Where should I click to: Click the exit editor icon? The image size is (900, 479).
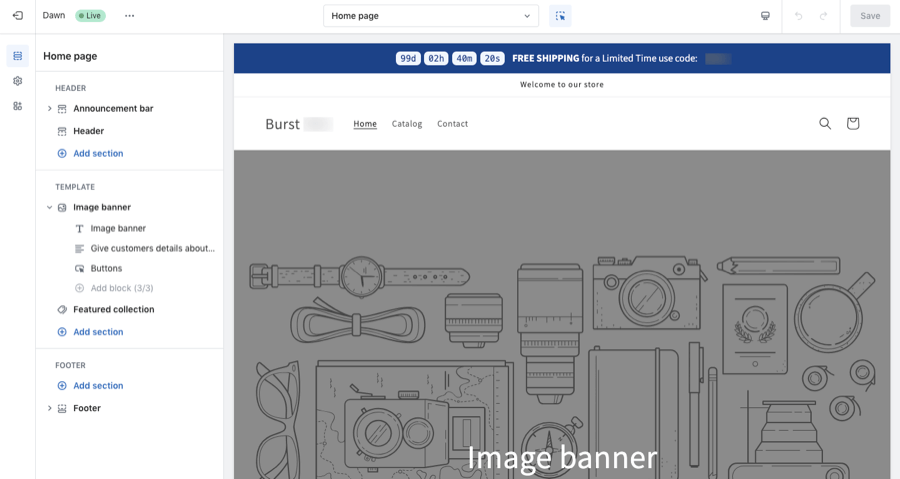(x=17, y=16)
